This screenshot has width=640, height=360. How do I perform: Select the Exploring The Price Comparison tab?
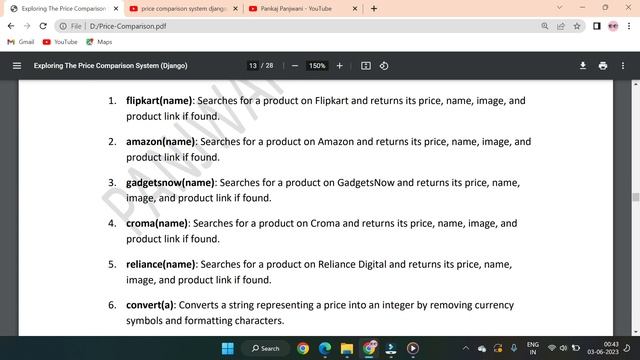61,9
